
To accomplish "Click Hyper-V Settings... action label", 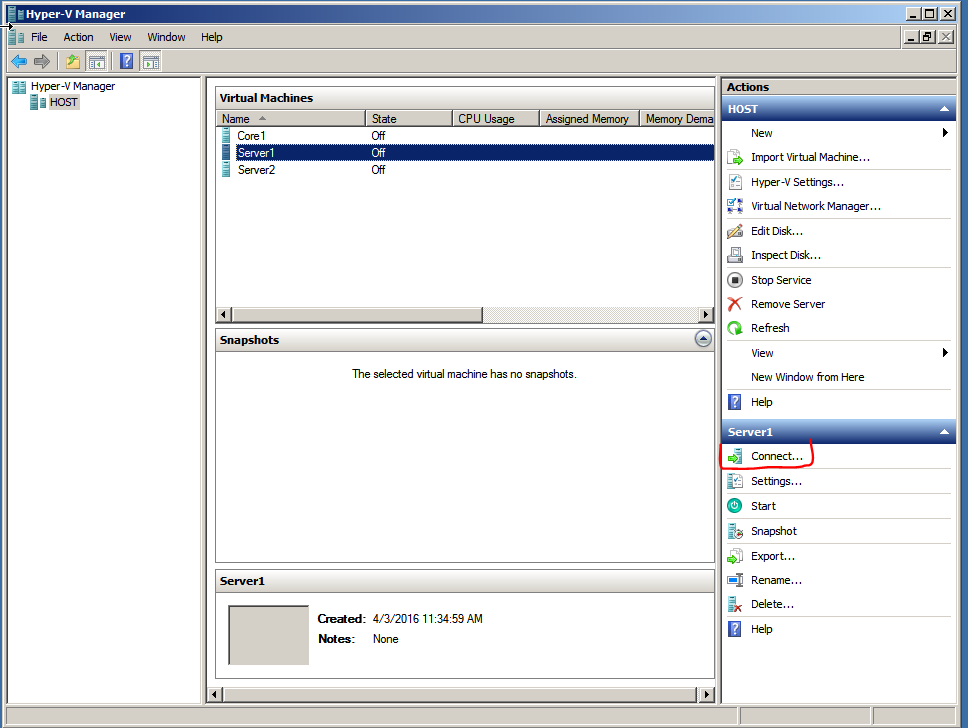I will click(x=797, y=182).
